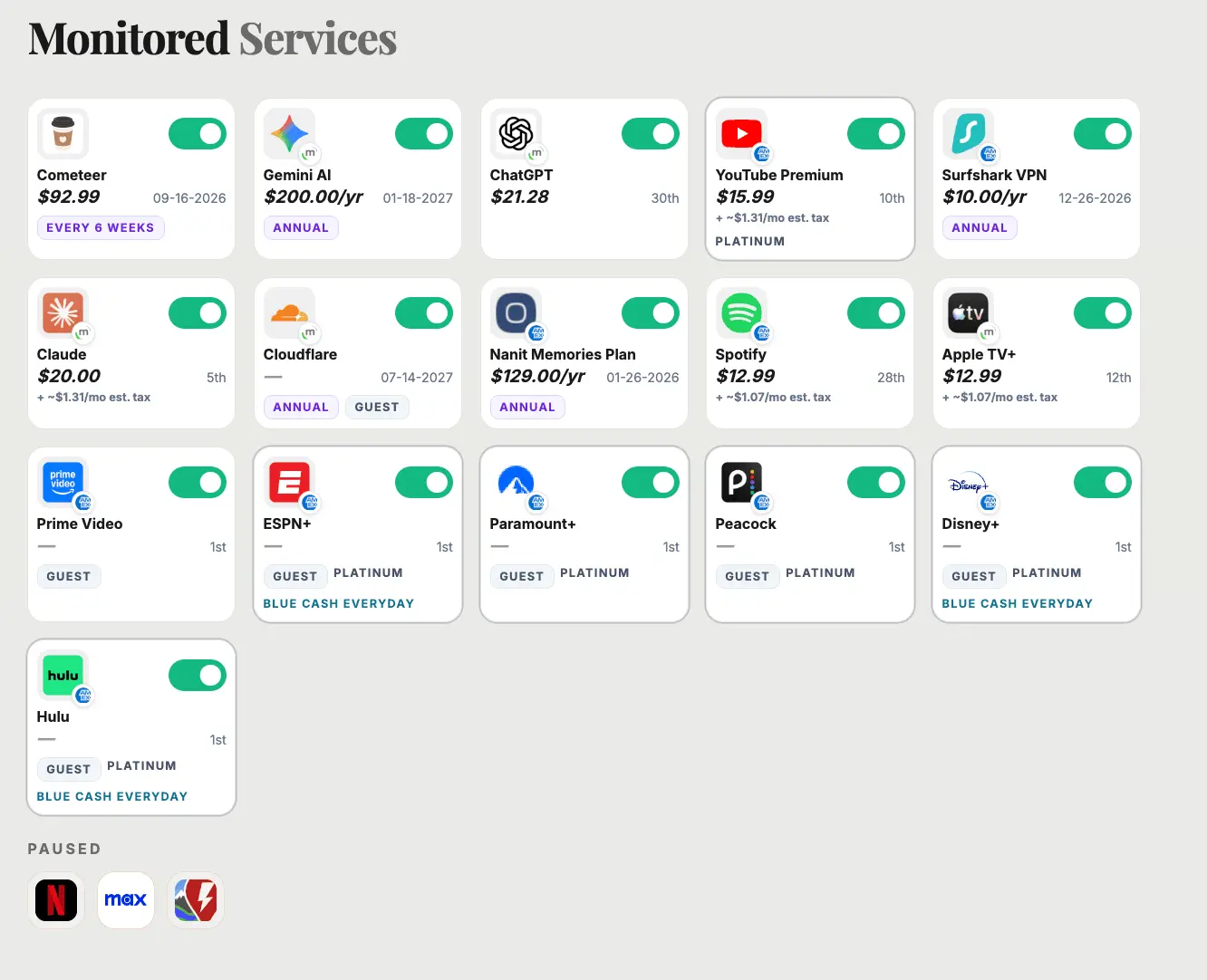Click the 07-14-2027 Cloudflare renewal date

pos(417,378)
